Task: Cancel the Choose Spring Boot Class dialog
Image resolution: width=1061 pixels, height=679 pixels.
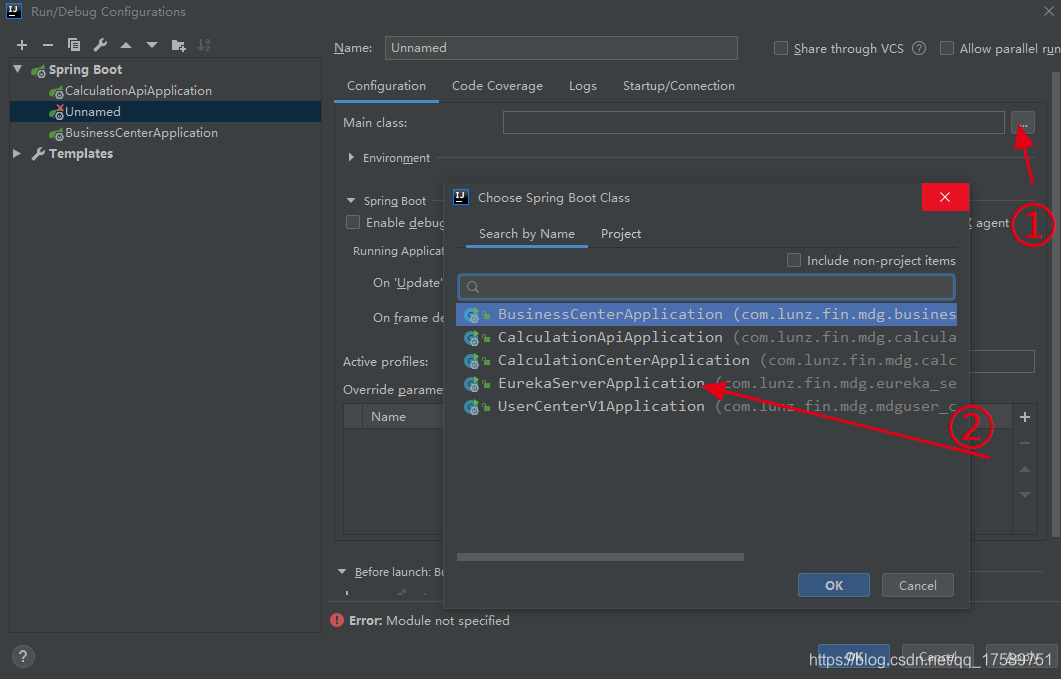Action: [918, 586]
